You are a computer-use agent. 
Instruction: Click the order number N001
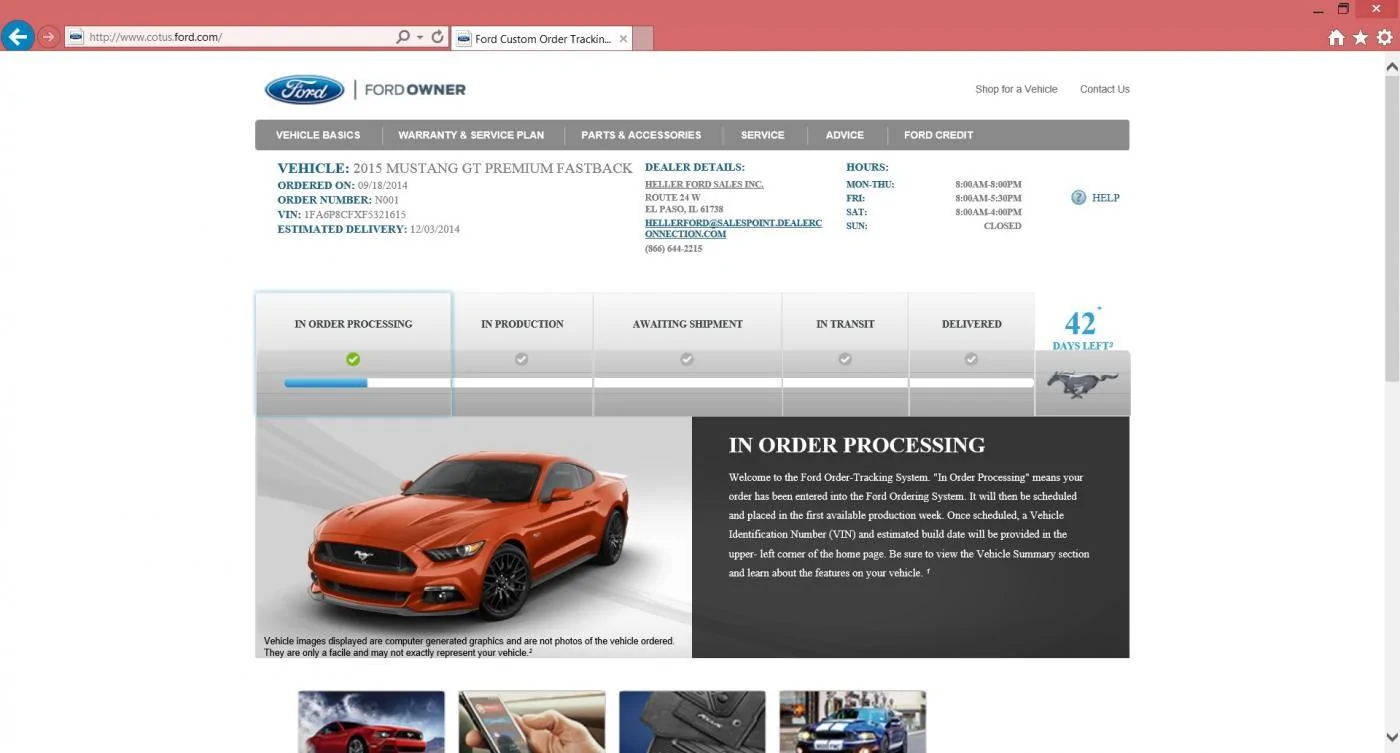387,200
